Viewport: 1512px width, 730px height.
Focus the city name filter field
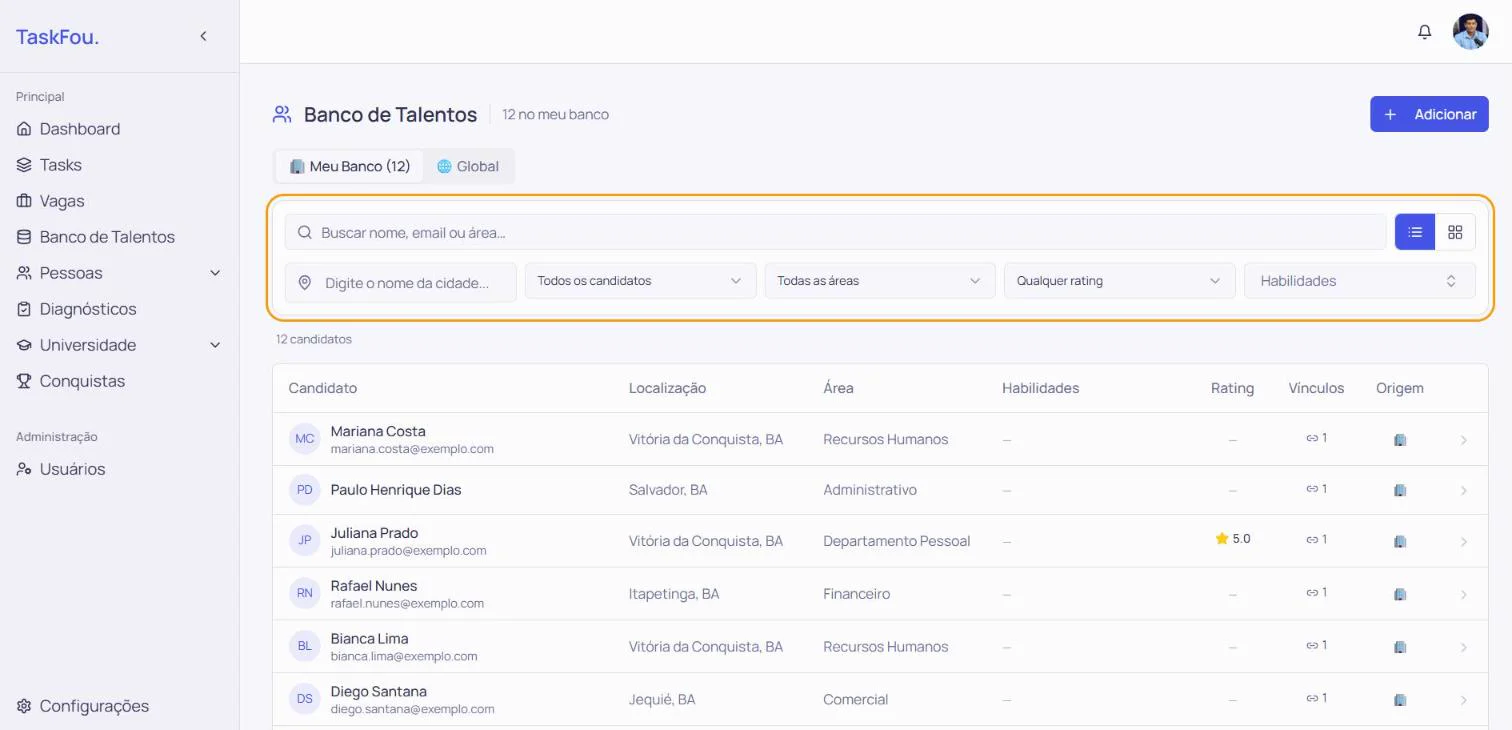[400, 282]
